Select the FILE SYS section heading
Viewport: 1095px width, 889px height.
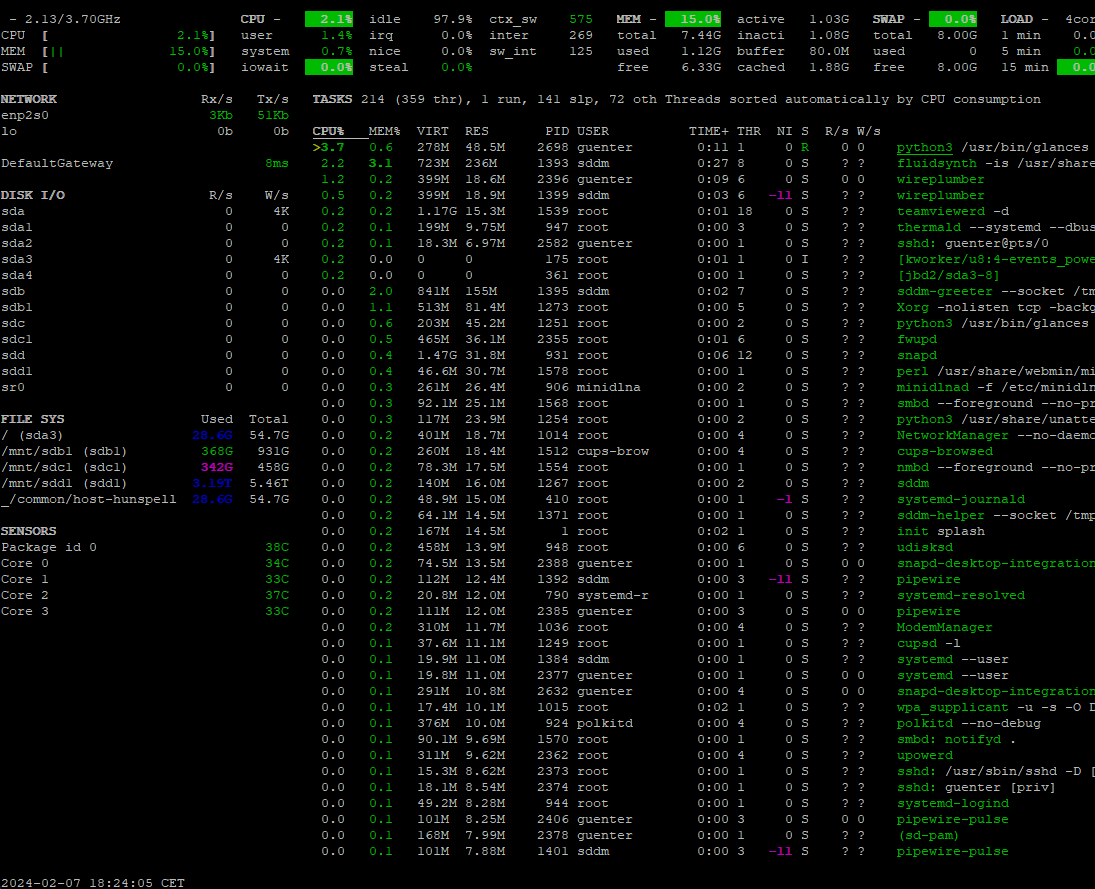coord(33,419)
